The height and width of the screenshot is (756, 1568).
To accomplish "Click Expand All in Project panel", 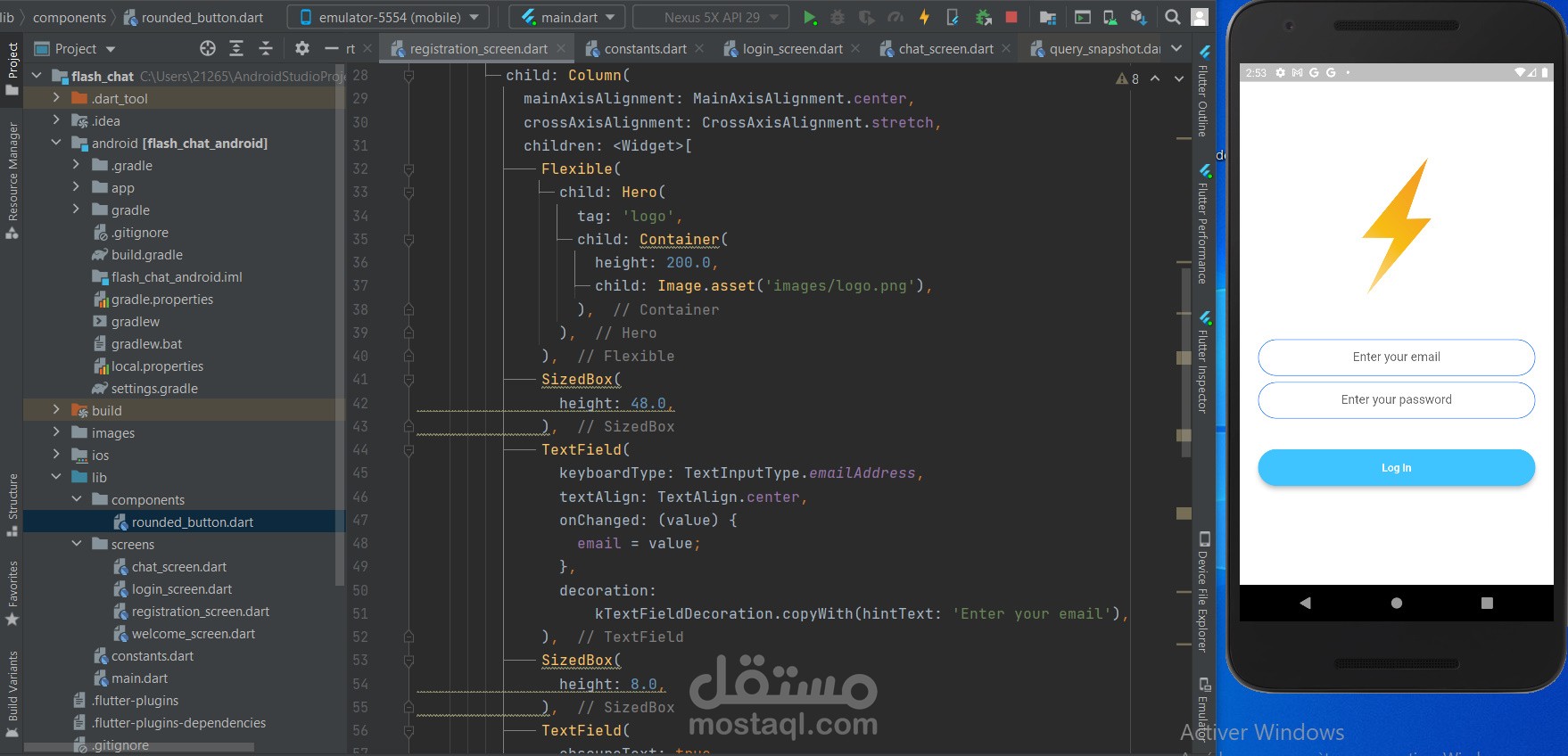I will click(236, 48).
